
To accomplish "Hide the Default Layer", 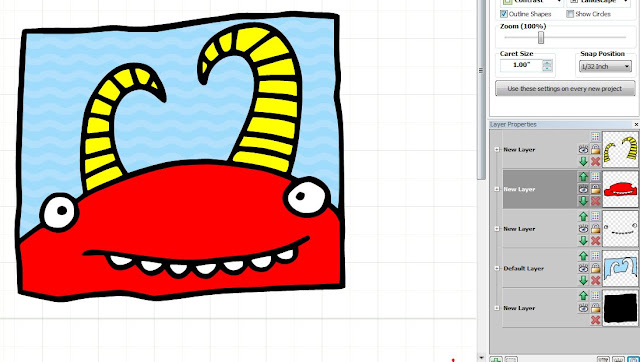I will pos(583,268).
